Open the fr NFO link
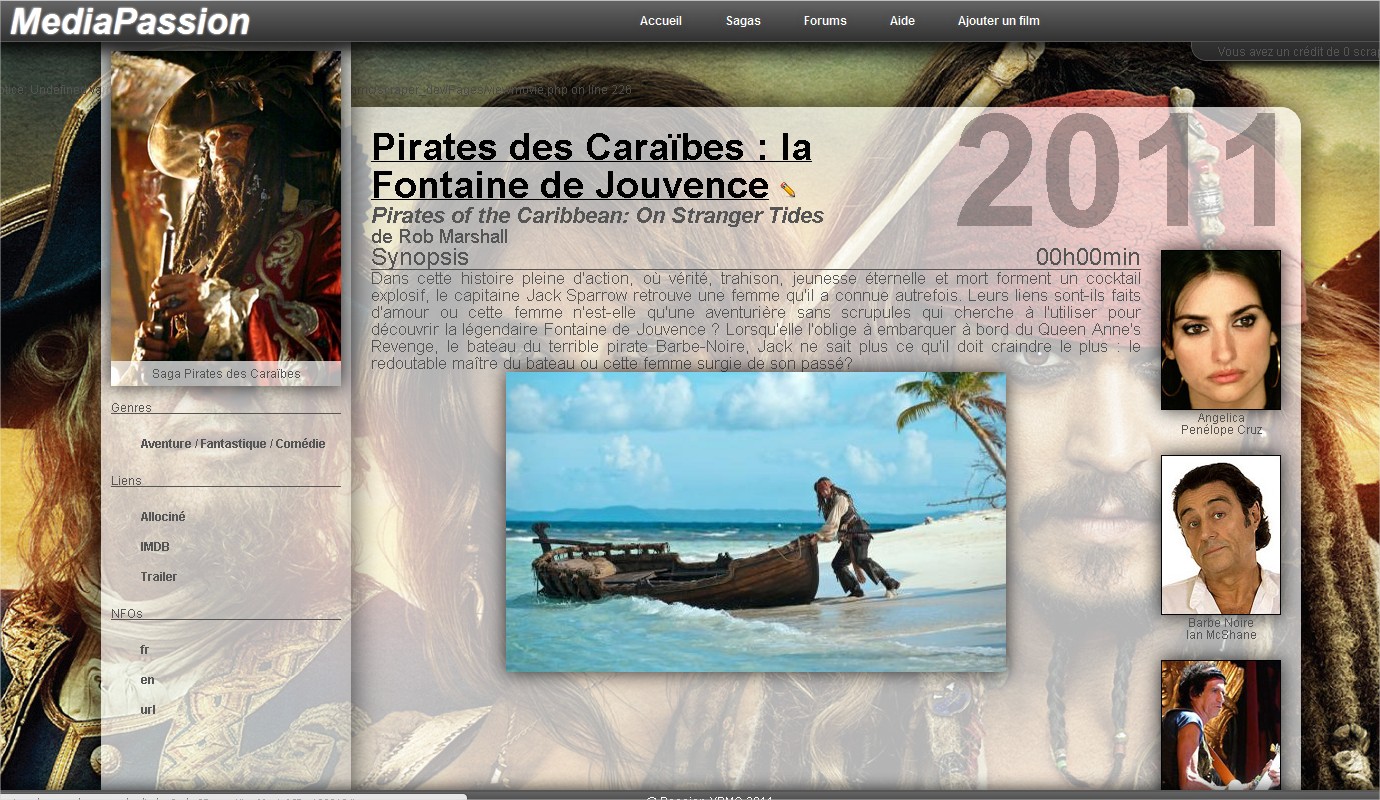1380x800 pixels. coord(145,650)
